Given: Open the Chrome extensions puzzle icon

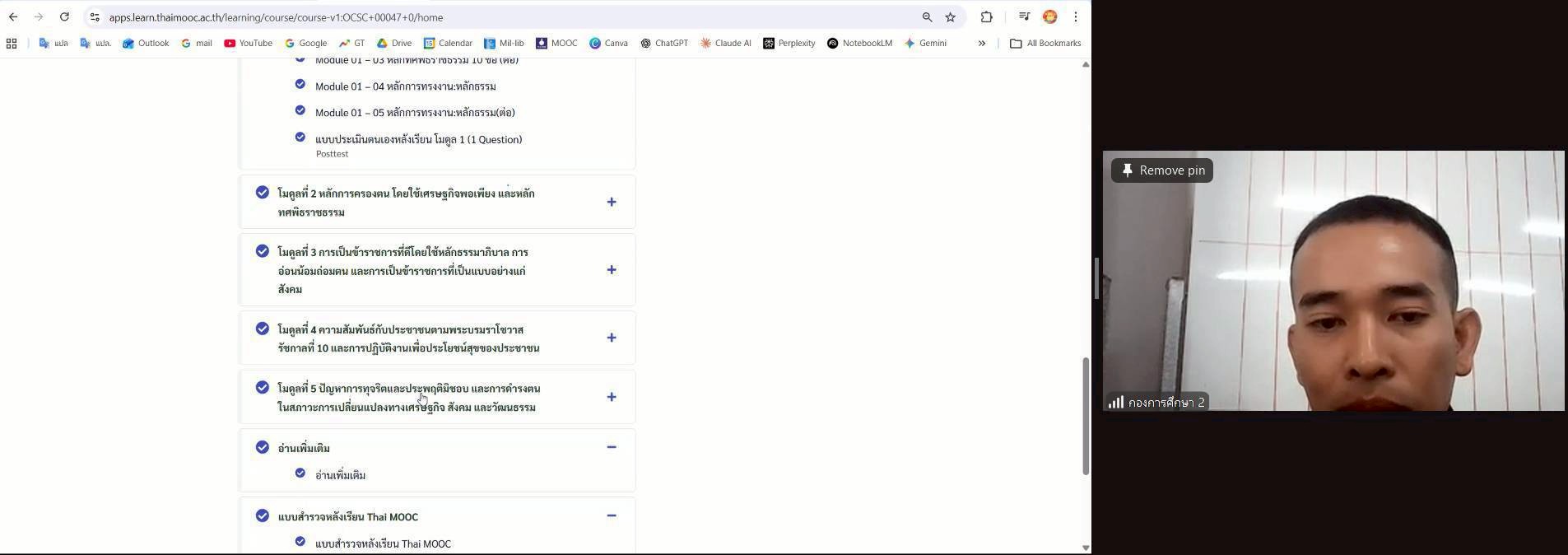Looking at the screenshot, I should (986, 16).
